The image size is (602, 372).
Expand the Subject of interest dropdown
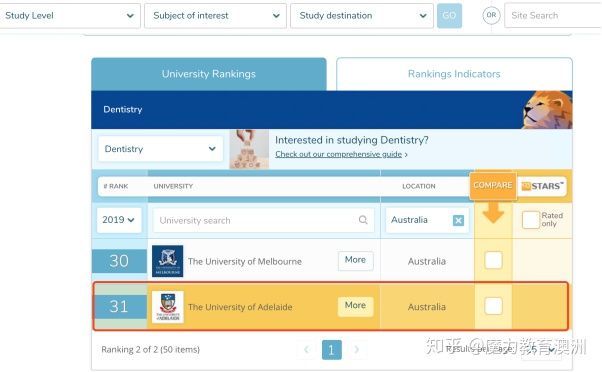[x=215, y=16]
